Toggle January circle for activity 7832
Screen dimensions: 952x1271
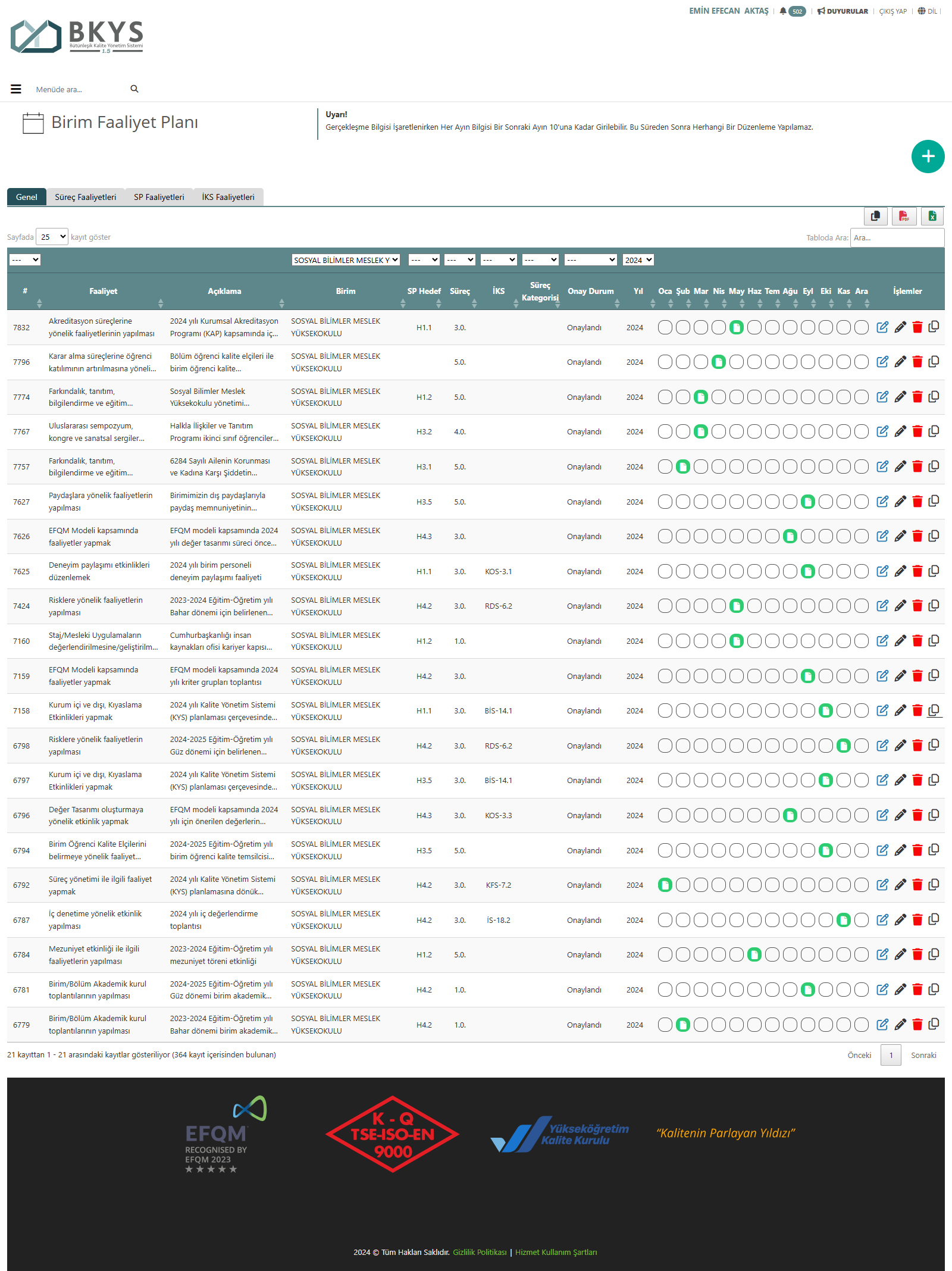point(665,327)
